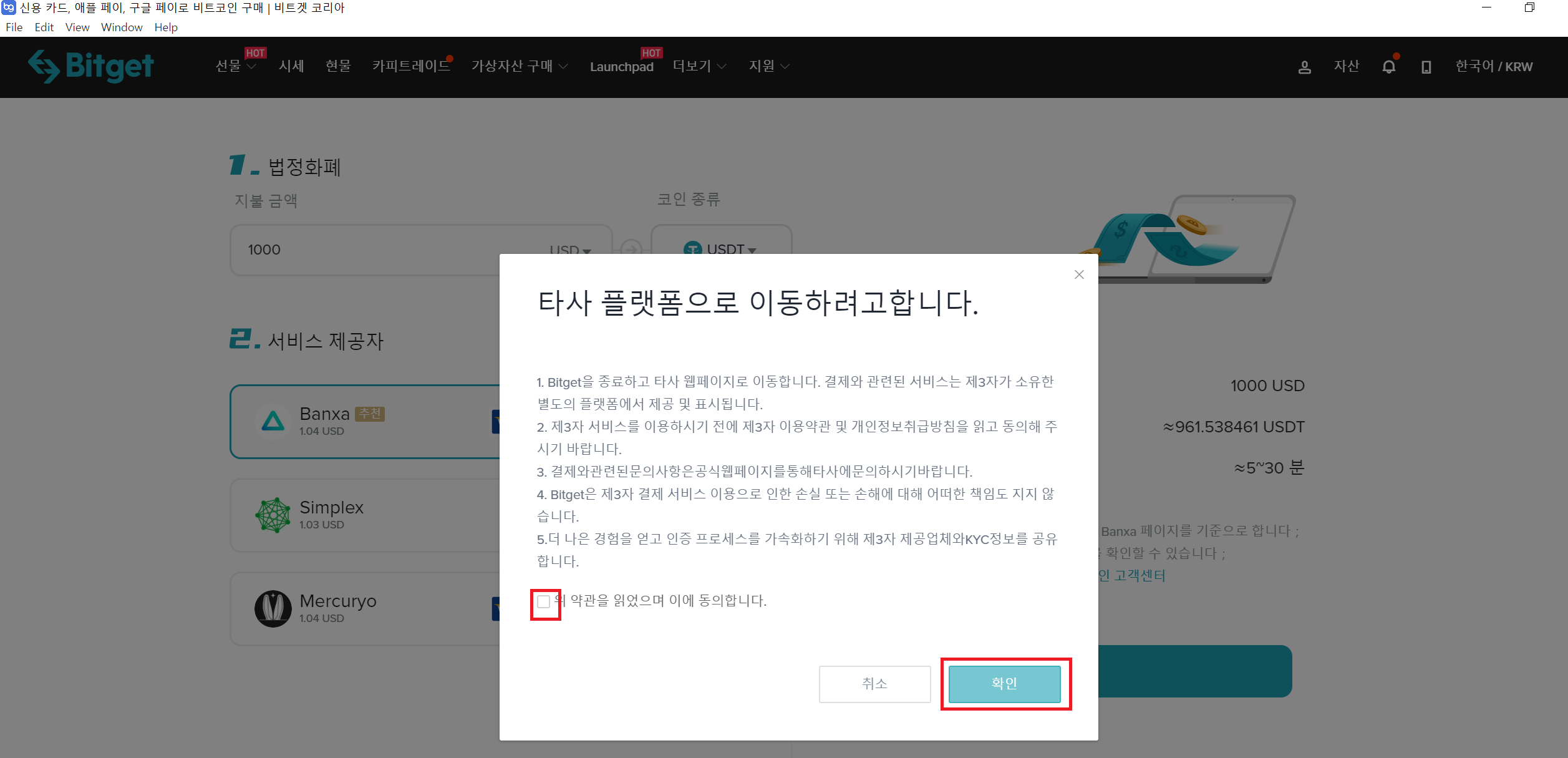Open the 카피트레이드 copy trade tab
1568x758 pixels.
412,66
